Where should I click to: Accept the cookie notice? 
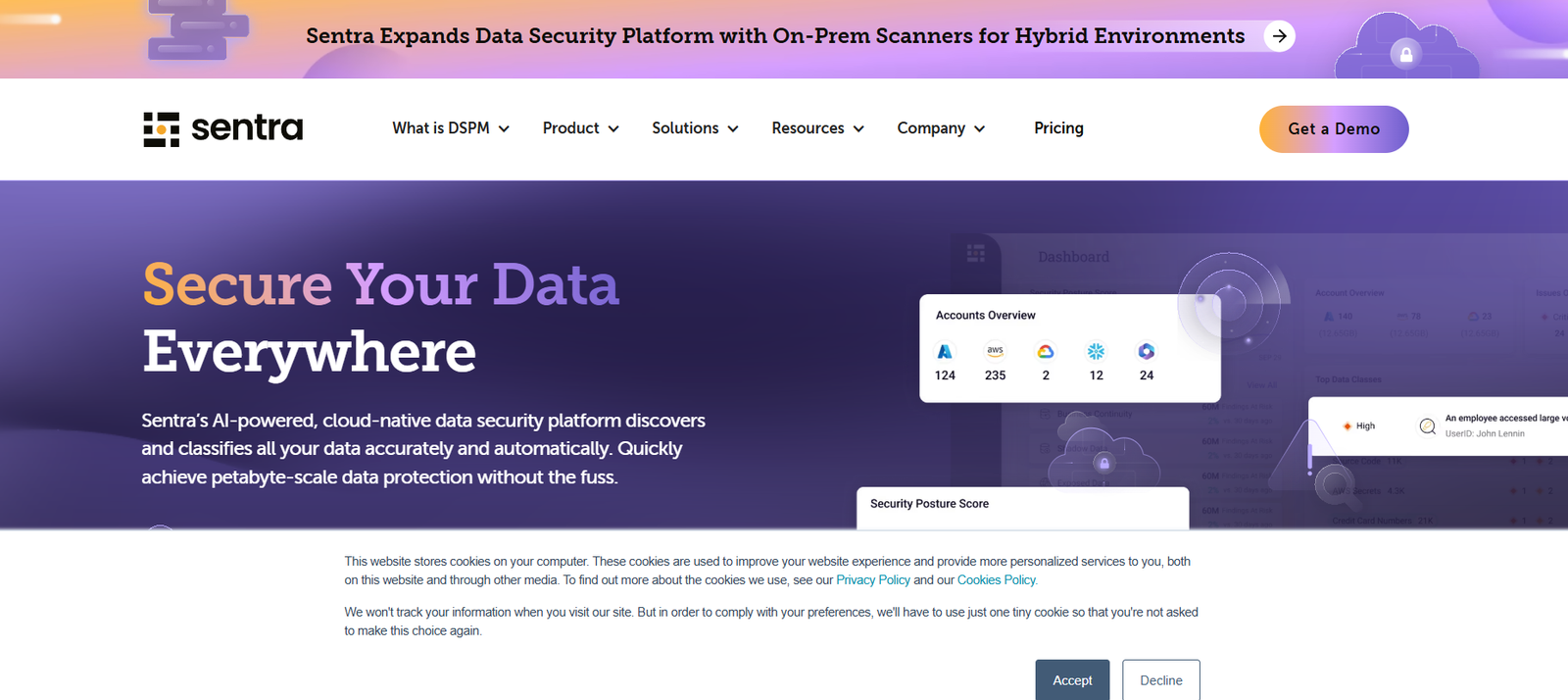(x=1072, y=680)
